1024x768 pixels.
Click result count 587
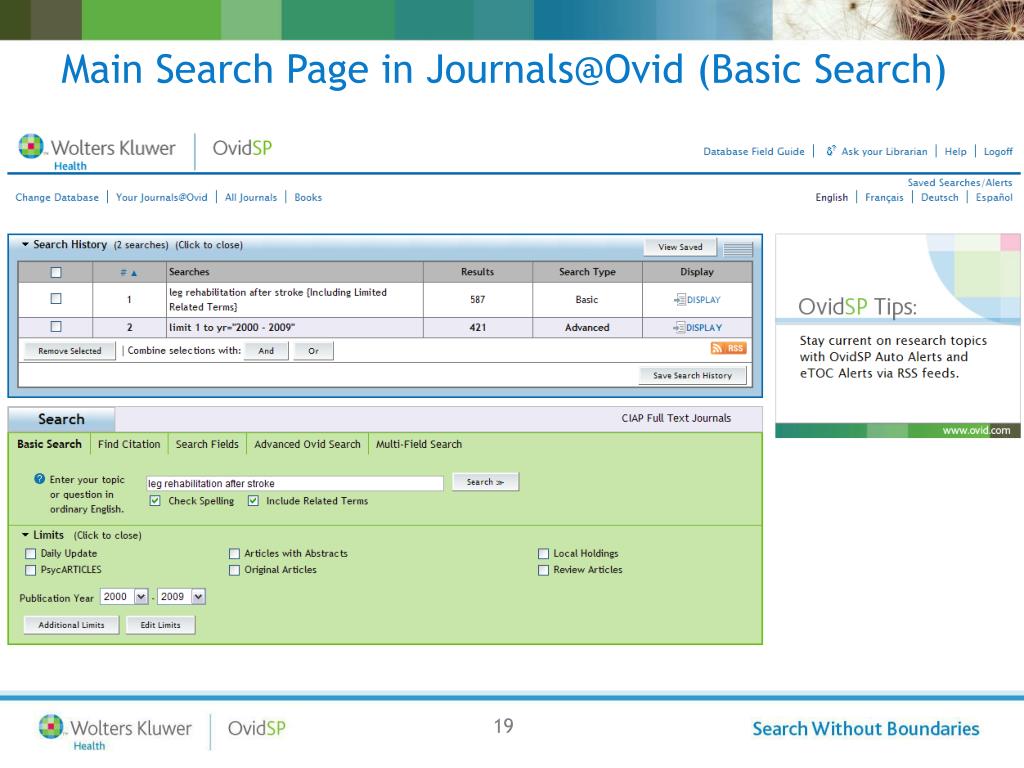(477, 299)
